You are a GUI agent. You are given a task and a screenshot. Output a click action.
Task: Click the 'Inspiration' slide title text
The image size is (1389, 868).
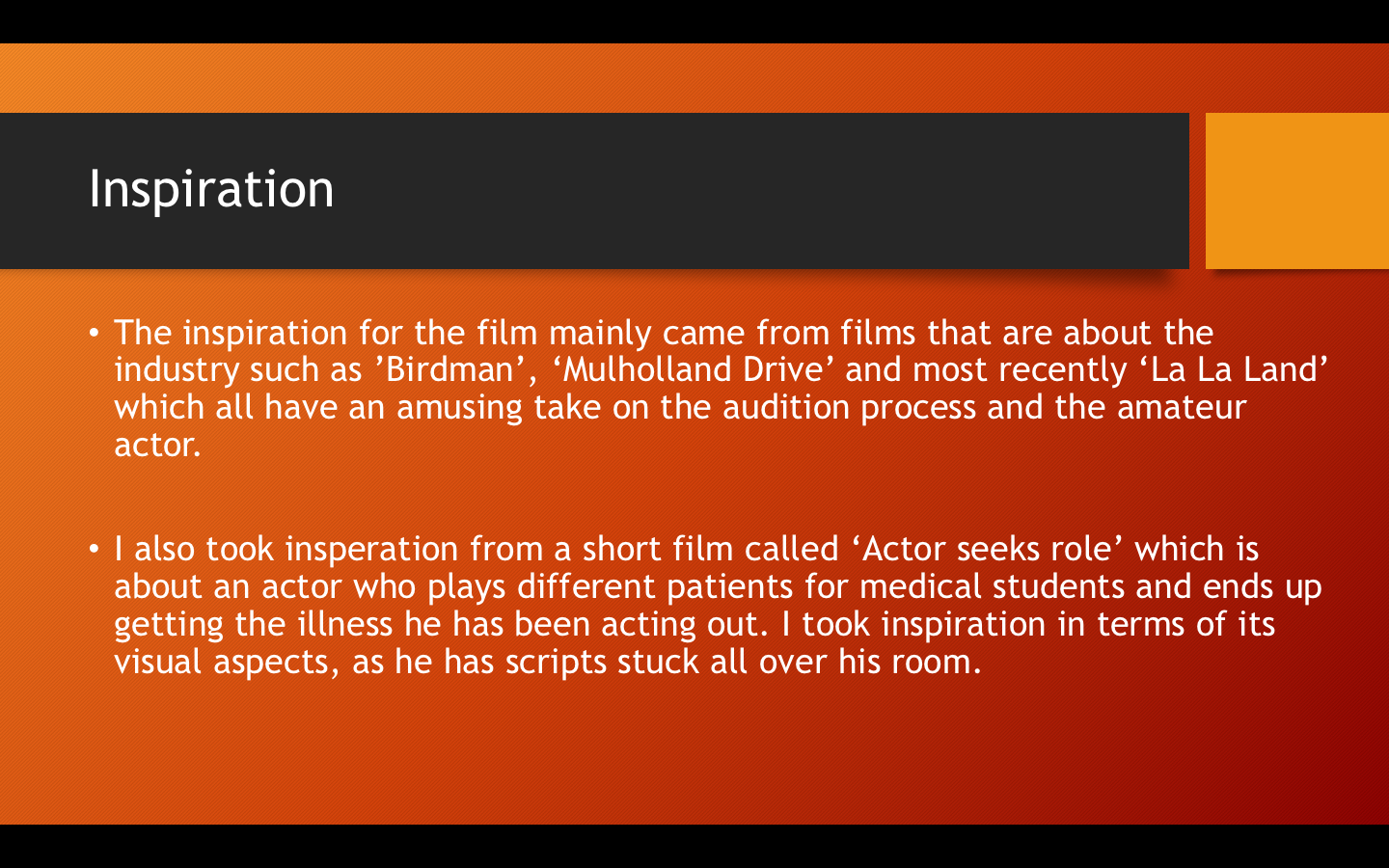tap(211, 189)
